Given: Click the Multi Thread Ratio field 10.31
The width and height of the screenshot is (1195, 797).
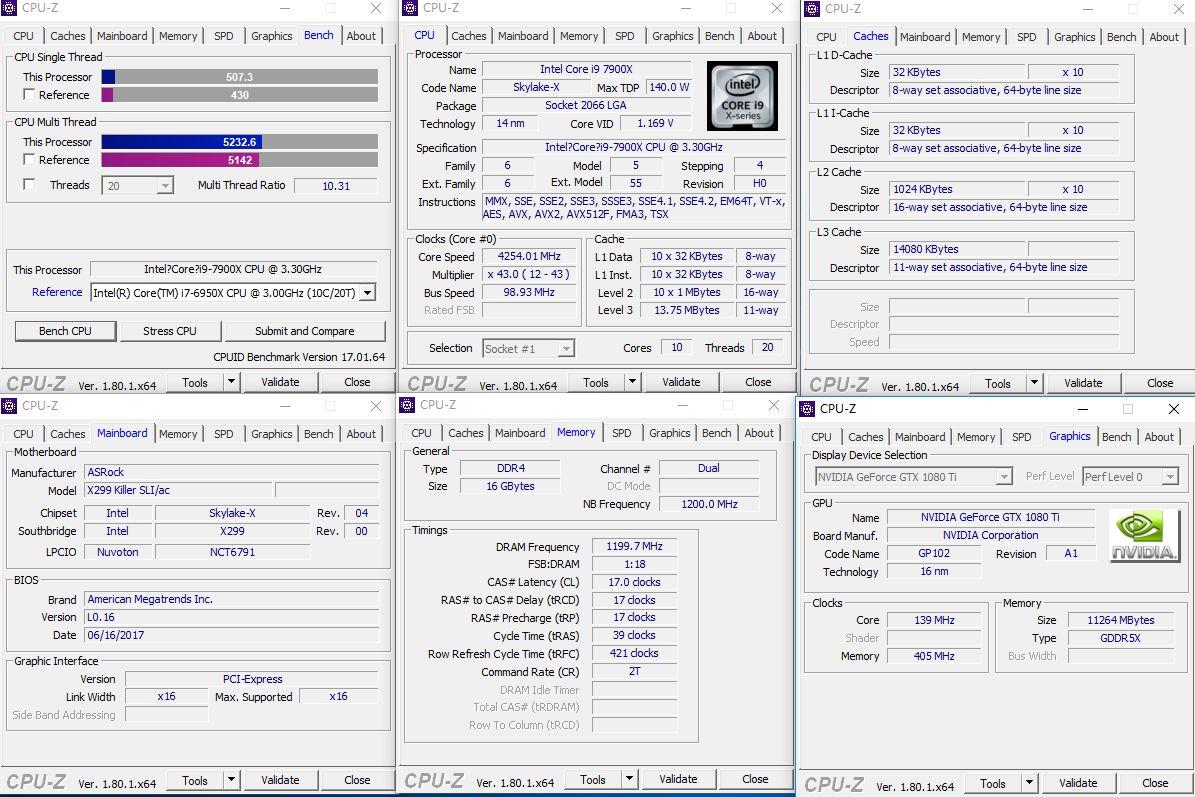Looking at the screenshot, I should pos(336,185).
